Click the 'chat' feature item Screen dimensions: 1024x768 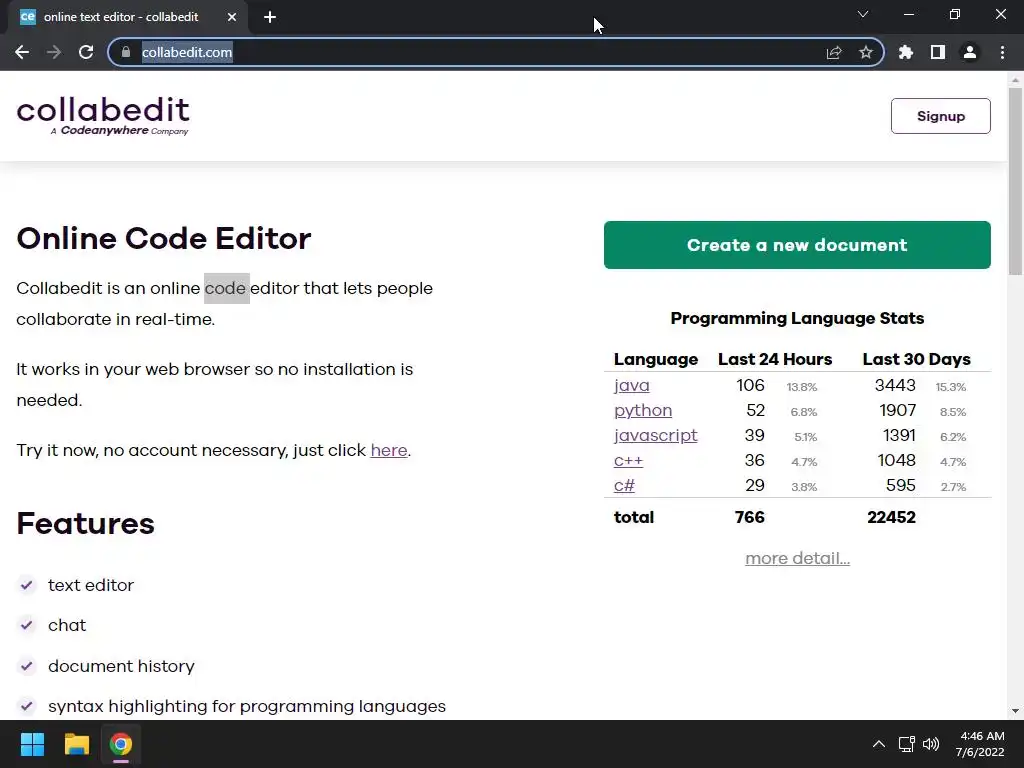tap(67, 626)
